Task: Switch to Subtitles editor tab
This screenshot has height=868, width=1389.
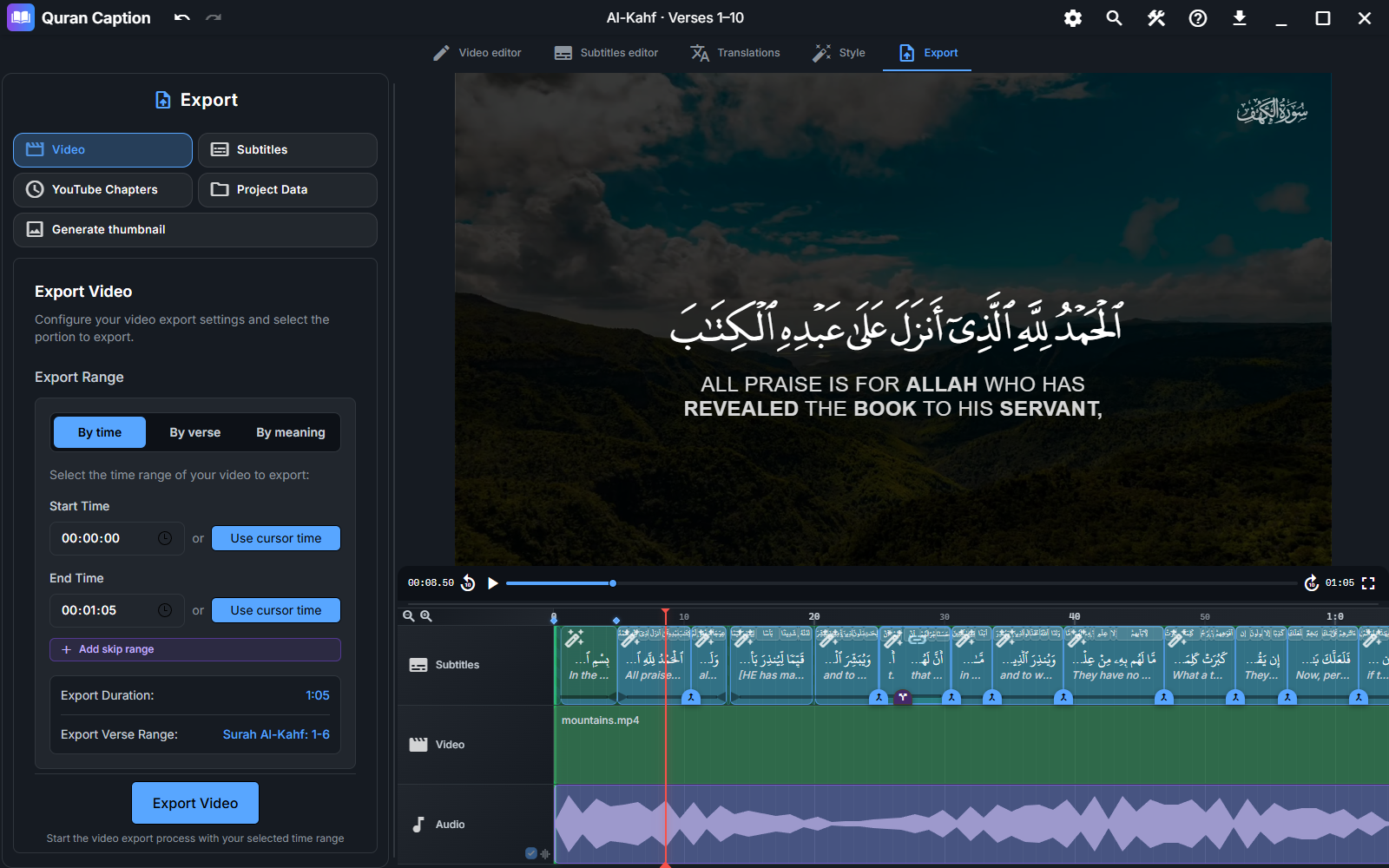Action: (x=607, y=53)
